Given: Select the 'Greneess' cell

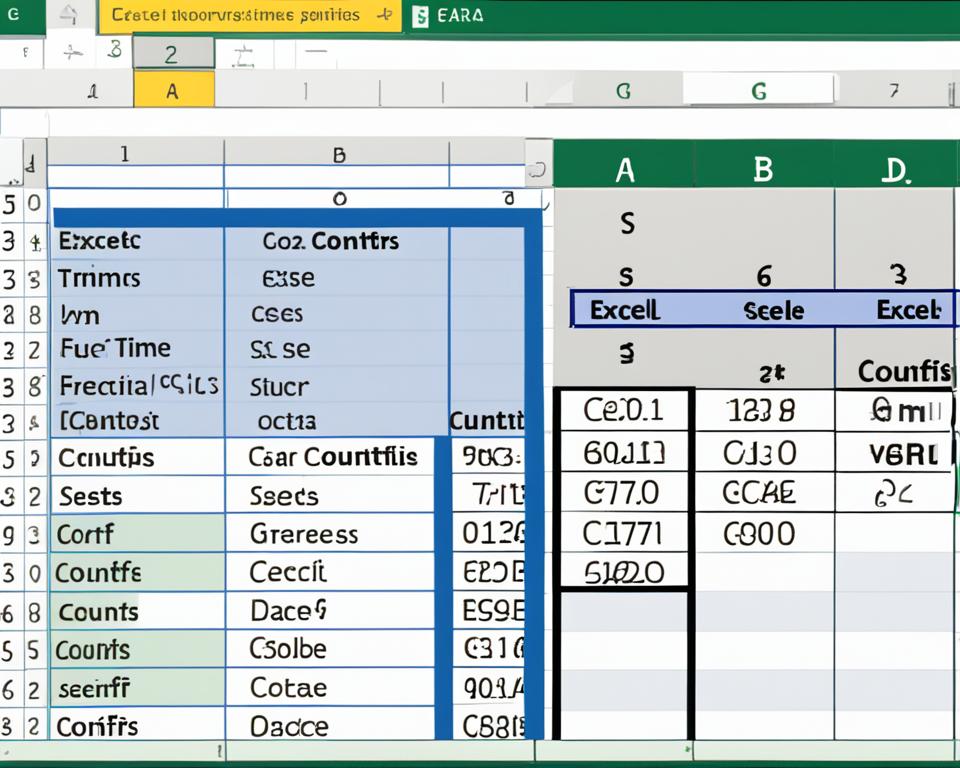Looking at the screenshot, I should click(331, 534).
